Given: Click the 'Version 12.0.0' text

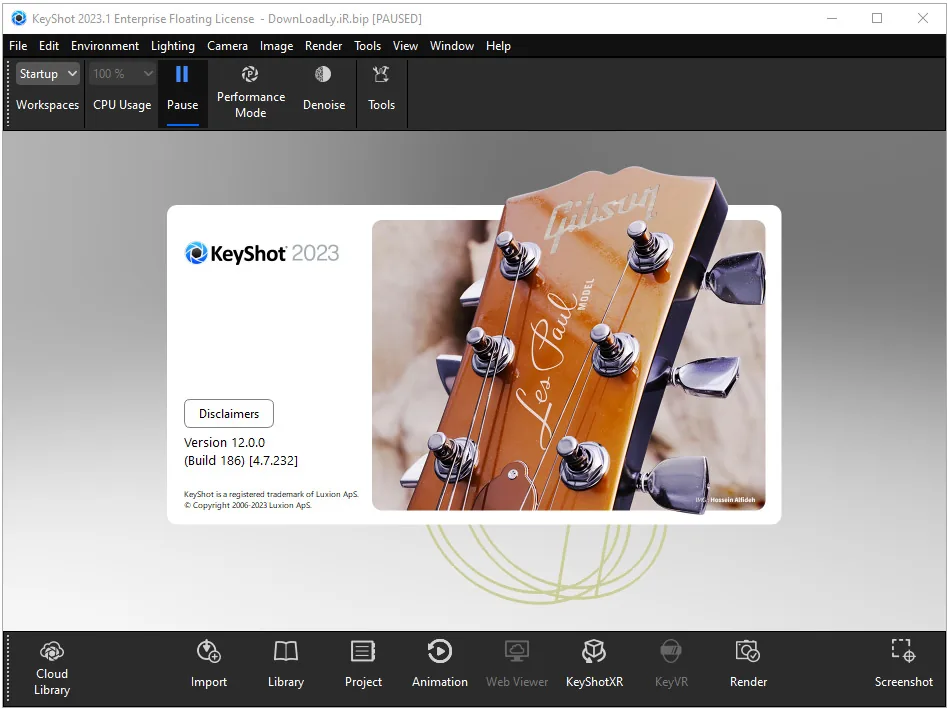Looking at the screenshot, I should (x=224, y=442).
